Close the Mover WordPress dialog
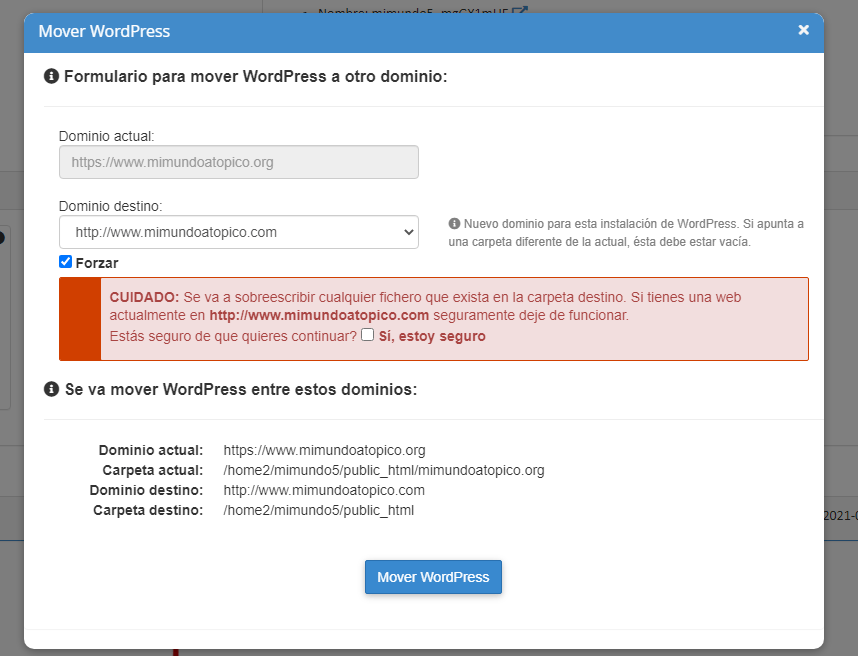 coord(803,30)
